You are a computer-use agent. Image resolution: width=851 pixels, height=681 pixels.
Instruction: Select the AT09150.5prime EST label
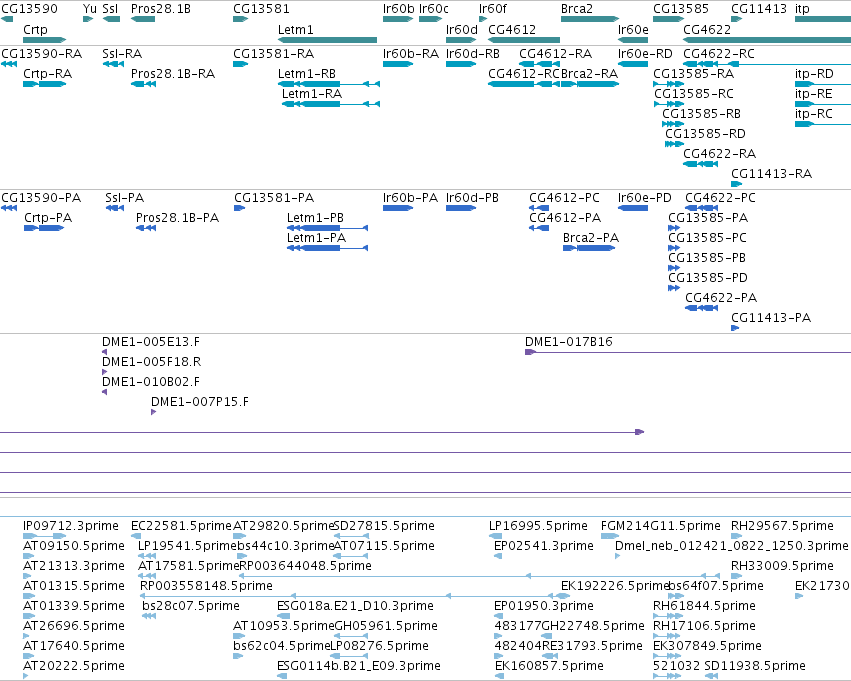pos(73,546)
